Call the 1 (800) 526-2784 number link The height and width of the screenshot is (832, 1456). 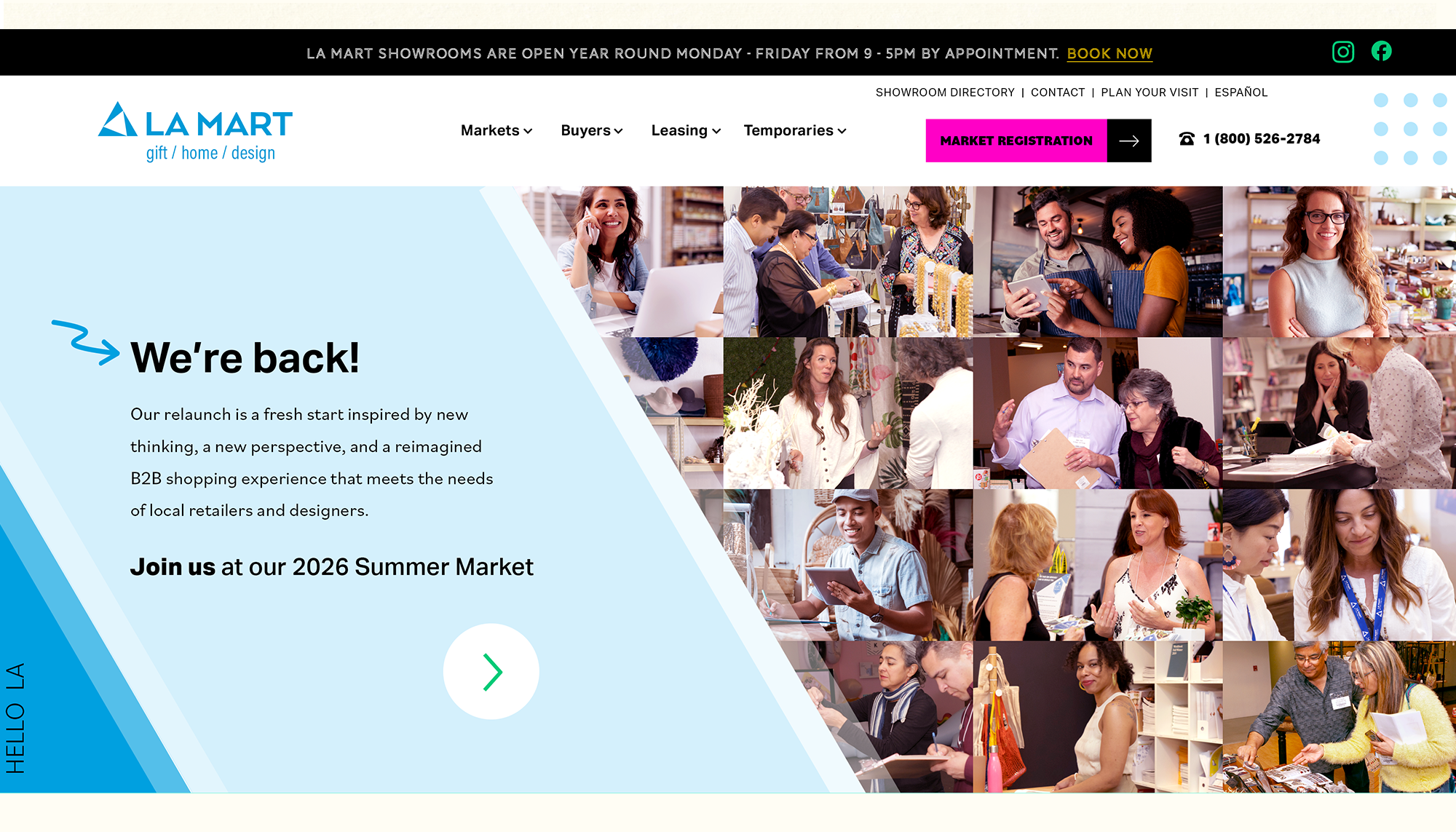coord(1262,138)
